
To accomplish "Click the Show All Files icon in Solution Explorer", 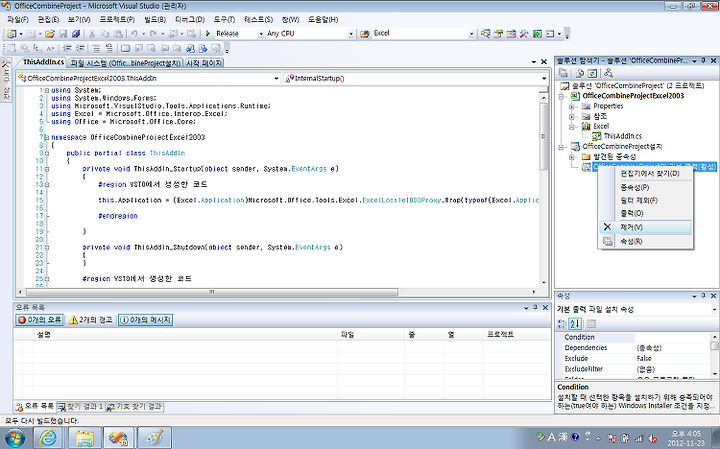I will click(x=579, y=73).
